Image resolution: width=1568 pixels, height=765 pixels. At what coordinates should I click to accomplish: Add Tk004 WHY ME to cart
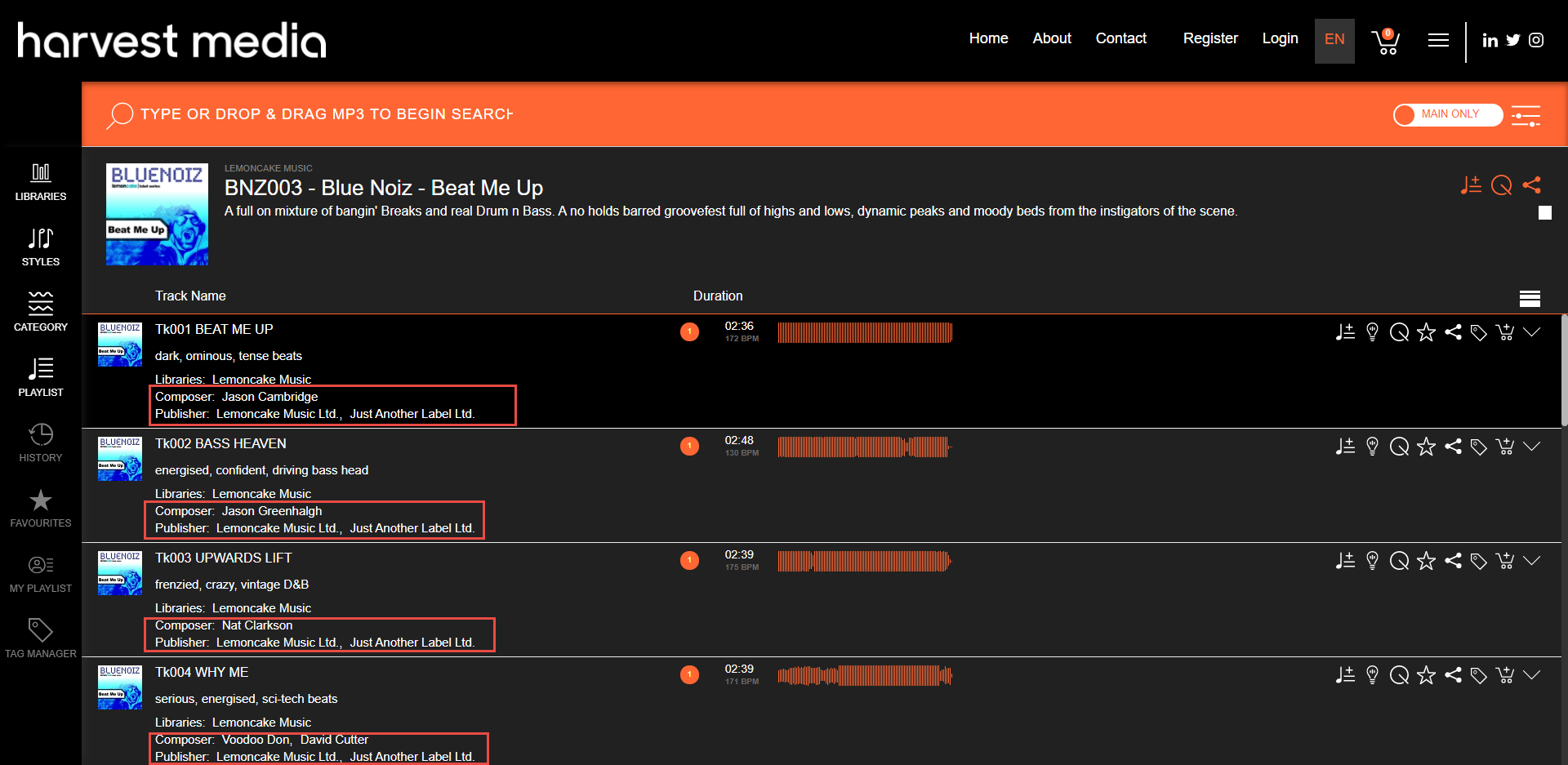point(1505,675)
